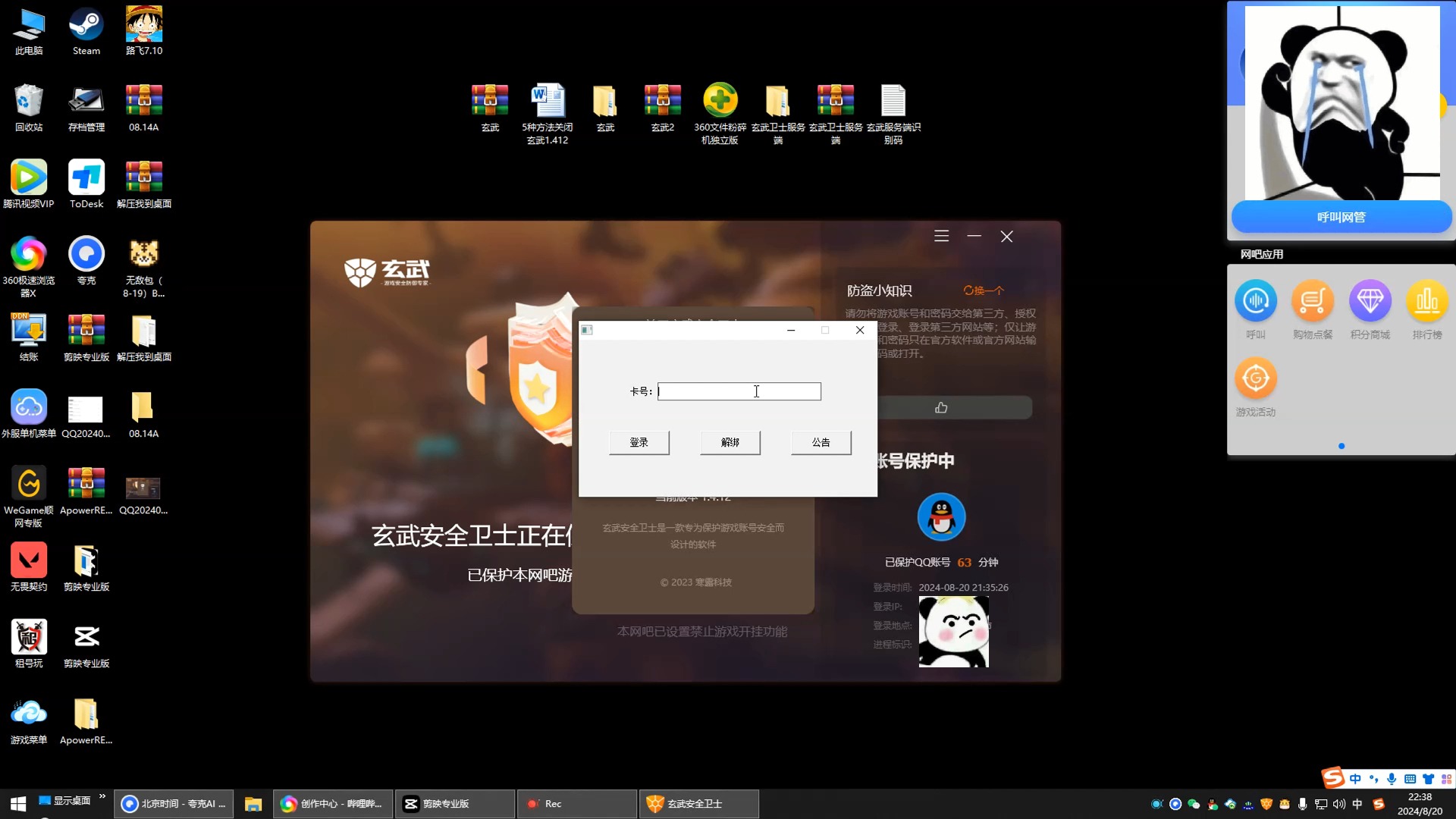
Task: Open 存档管理 desktop icon
Action: (x=86, y=108)
